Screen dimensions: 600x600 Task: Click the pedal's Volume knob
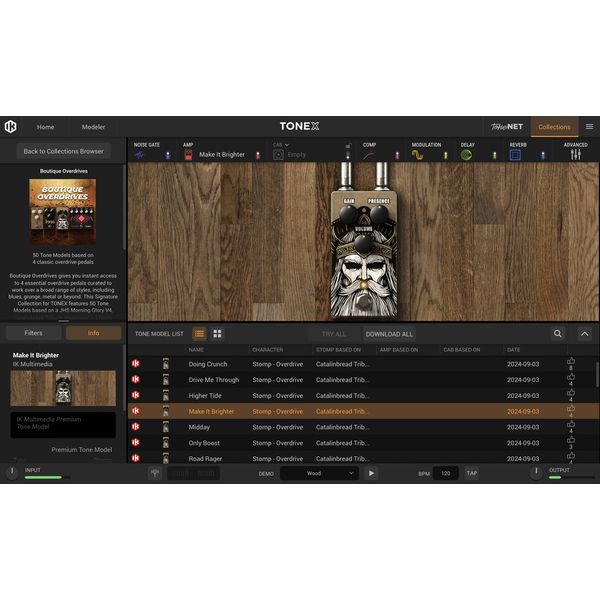(x=363, y=244)
